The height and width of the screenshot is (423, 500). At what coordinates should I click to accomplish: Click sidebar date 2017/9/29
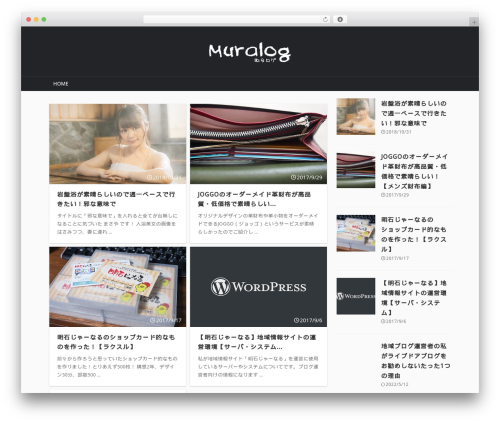[x=395, y=195]
